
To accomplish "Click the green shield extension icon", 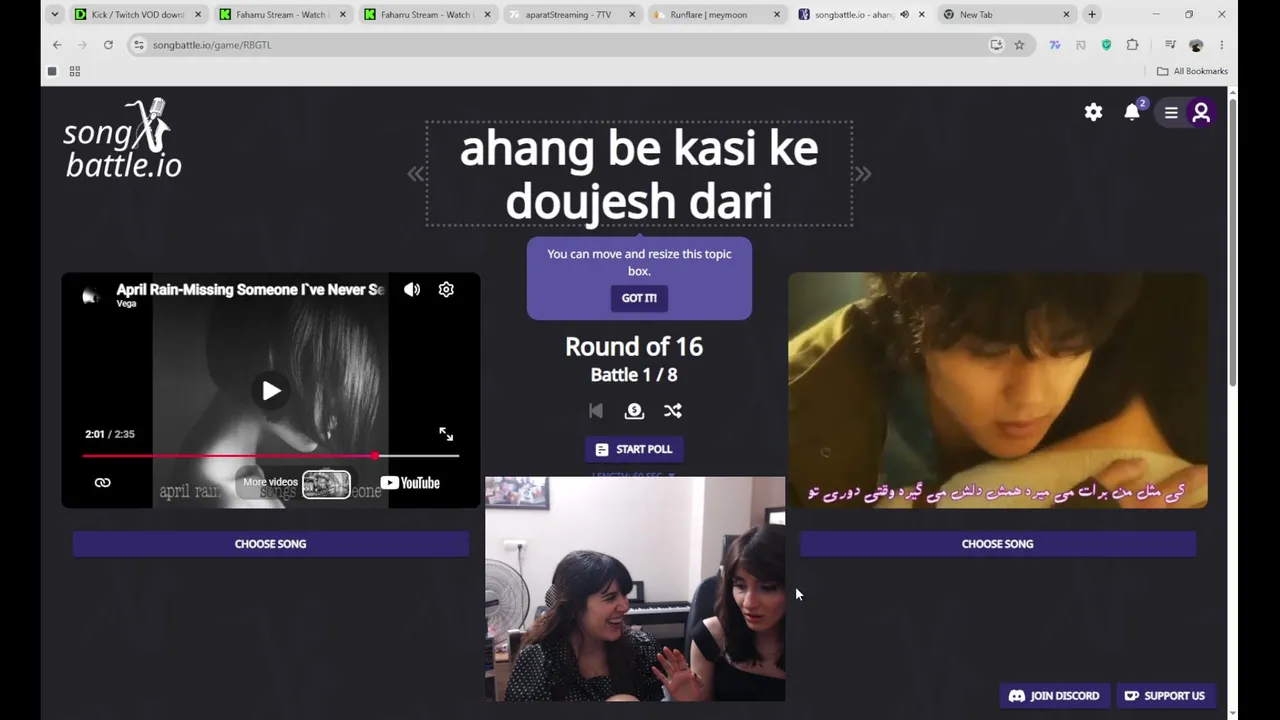I will point(1106,45).
